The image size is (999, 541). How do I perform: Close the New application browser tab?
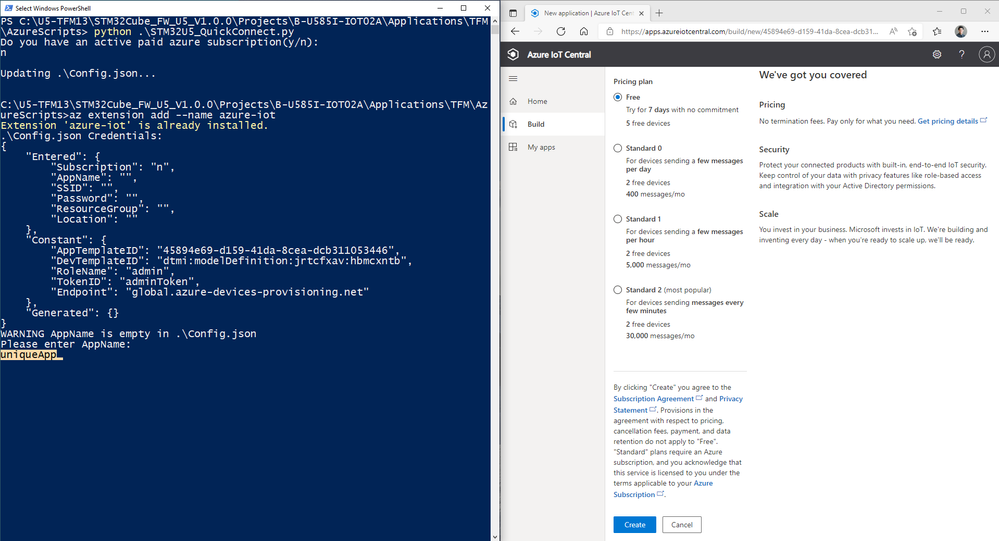tap(641, 13)
